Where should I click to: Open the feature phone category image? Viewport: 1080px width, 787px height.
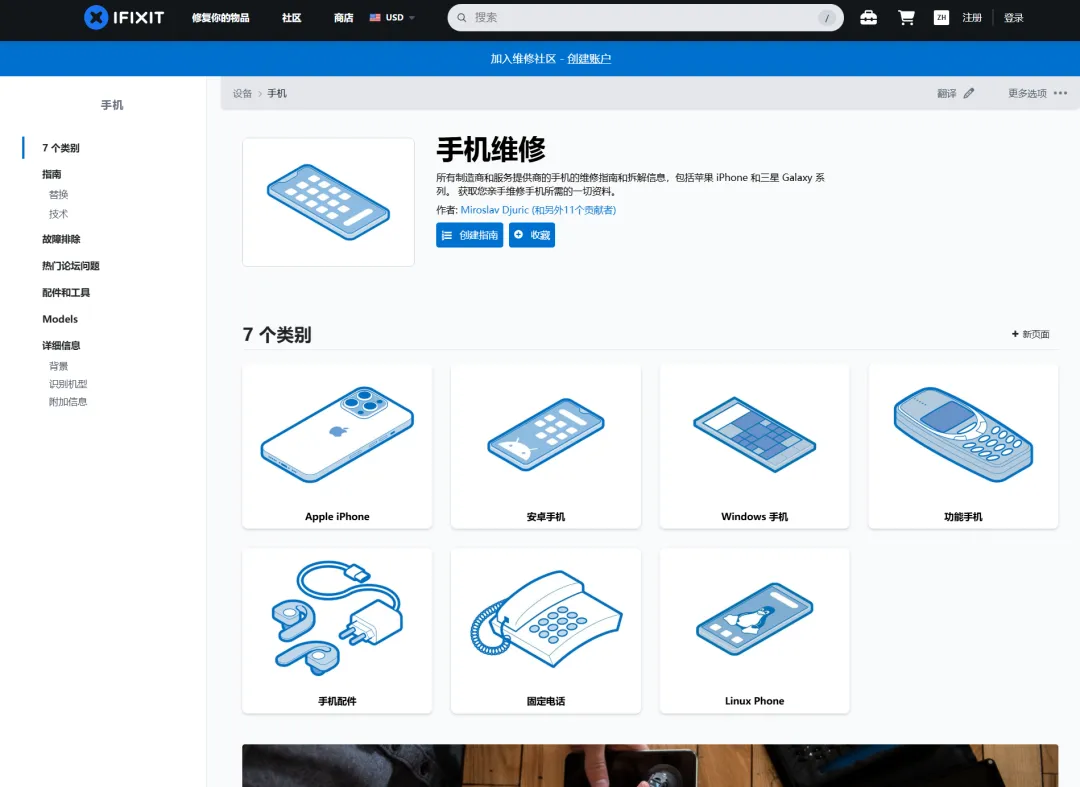tap(963, 434)
